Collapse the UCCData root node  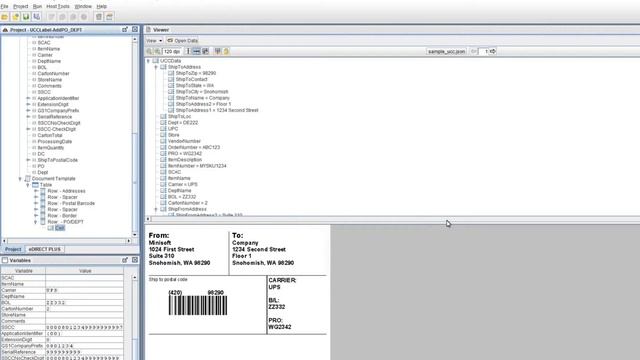tap(148, 61)
